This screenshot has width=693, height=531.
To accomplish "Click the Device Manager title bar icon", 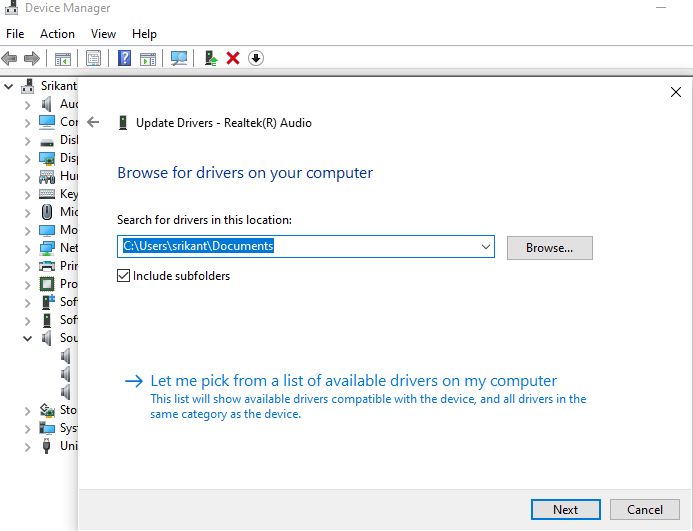I will 11,8.
